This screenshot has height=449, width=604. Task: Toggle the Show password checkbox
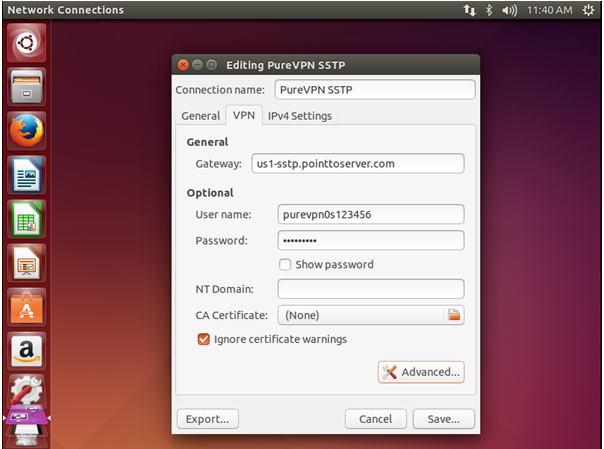pos(285,265)
